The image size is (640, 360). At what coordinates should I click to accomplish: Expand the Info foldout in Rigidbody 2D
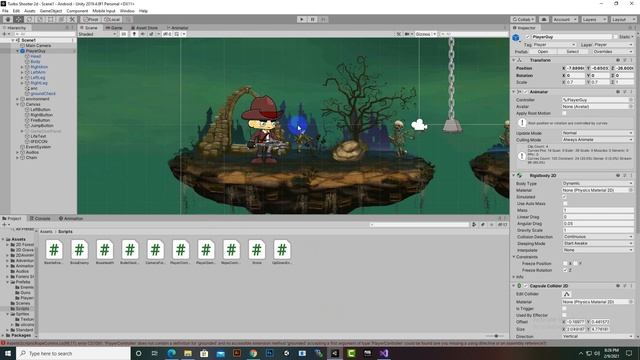(x=514, y=277)
